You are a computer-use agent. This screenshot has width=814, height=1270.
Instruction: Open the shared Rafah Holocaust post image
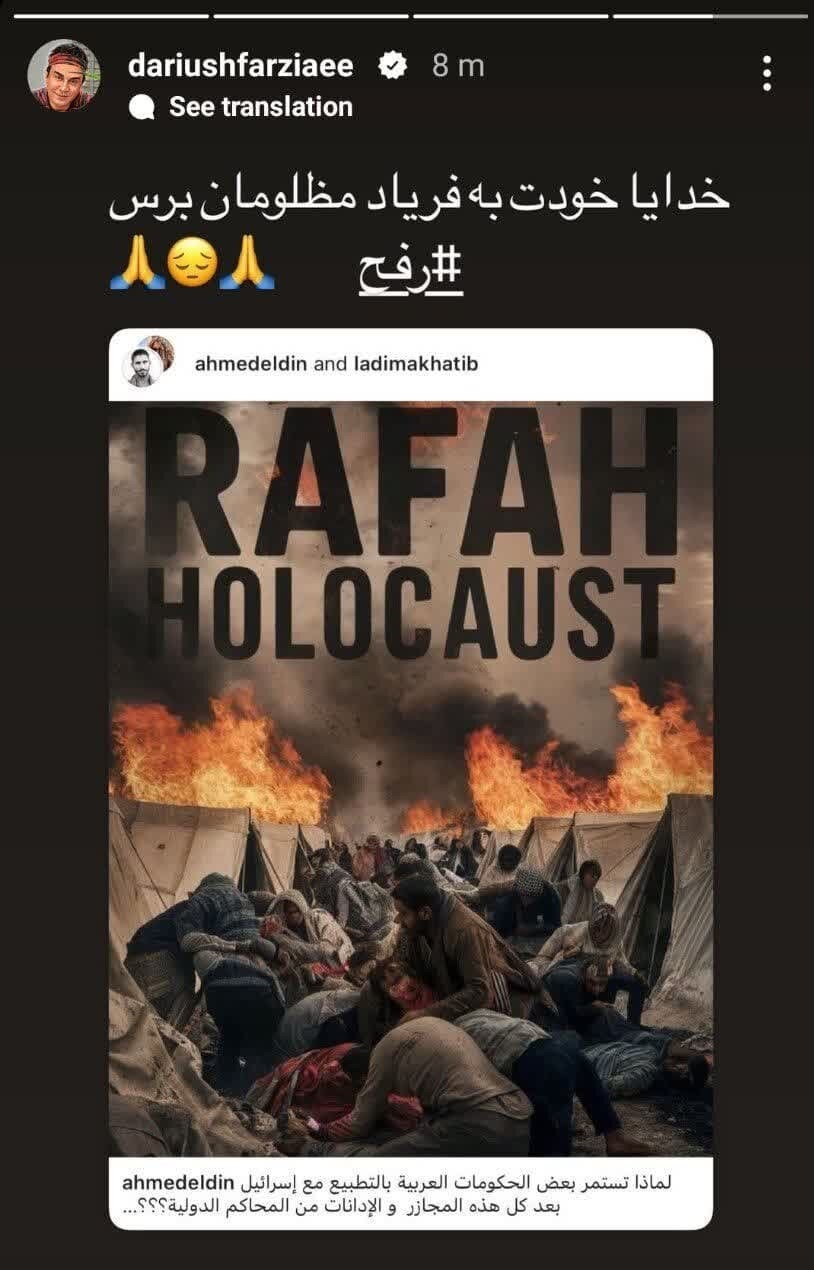pyautogui.click(x=411, y=778)
